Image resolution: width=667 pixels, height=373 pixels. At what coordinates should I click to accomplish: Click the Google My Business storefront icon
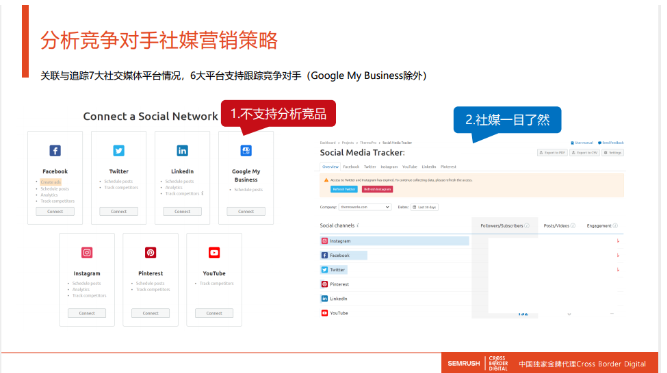click(x=246, y=151)
